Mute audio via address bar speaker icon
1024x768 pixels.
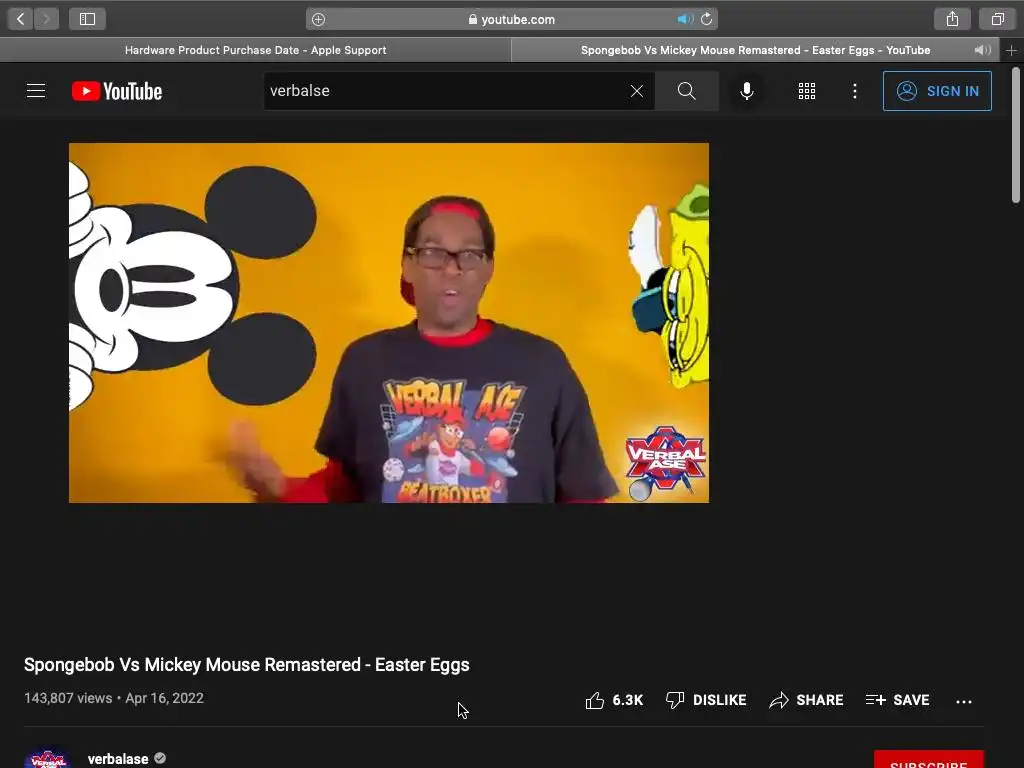coord(684,20)
